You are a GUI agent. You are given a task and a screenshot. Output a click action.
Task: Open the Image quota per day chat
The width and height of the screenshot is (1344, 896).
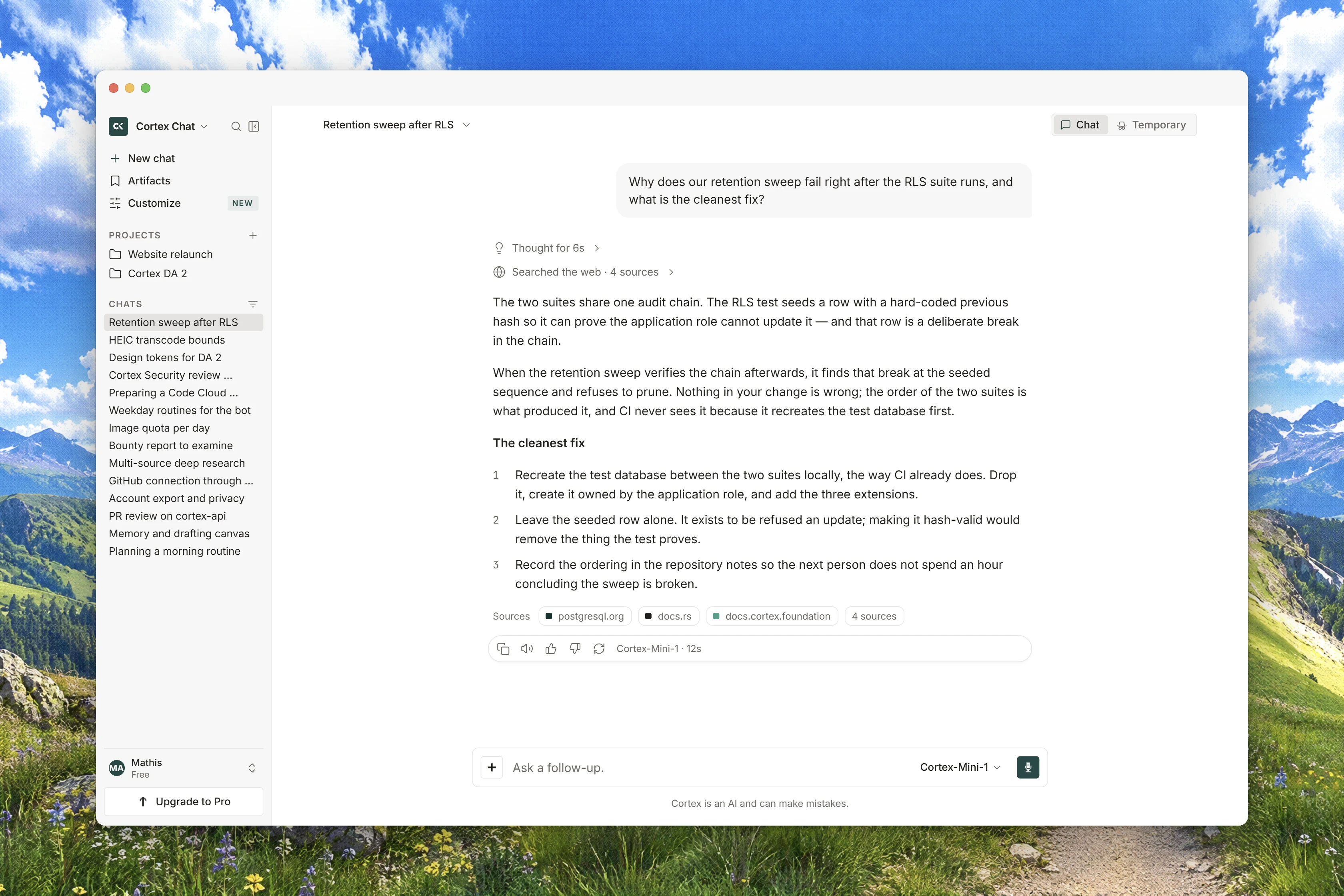click(x=184, y=428)
